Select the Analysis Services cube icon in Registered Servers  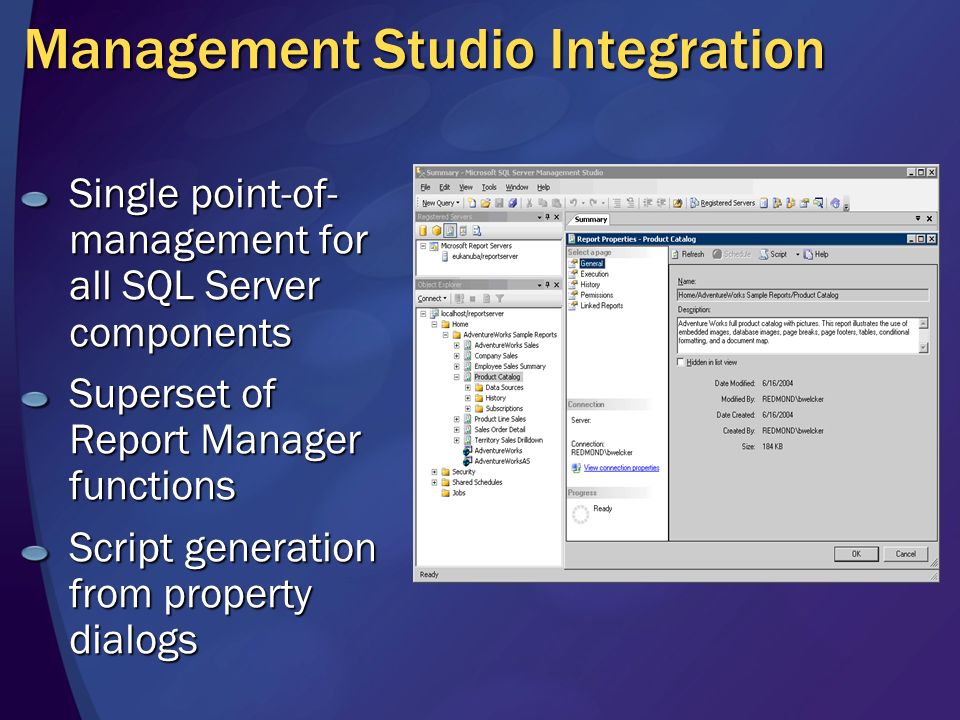tap(436, 231)
